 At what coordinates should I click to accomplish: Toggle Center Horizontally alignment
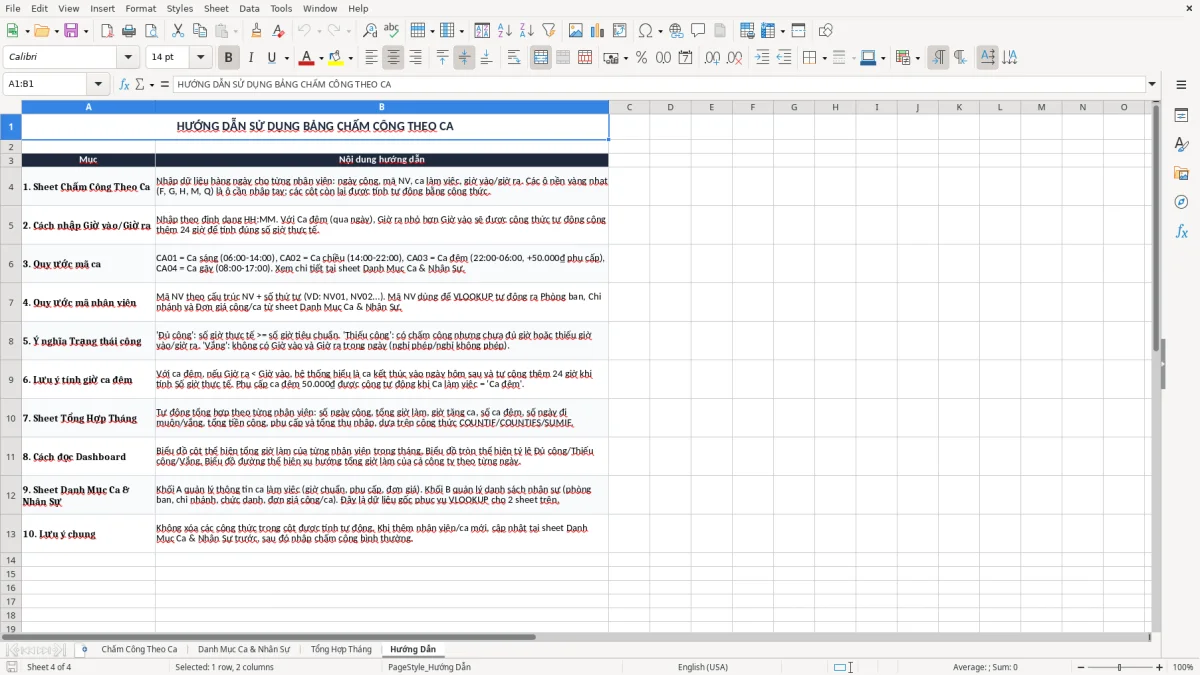(x=393, y=58)
